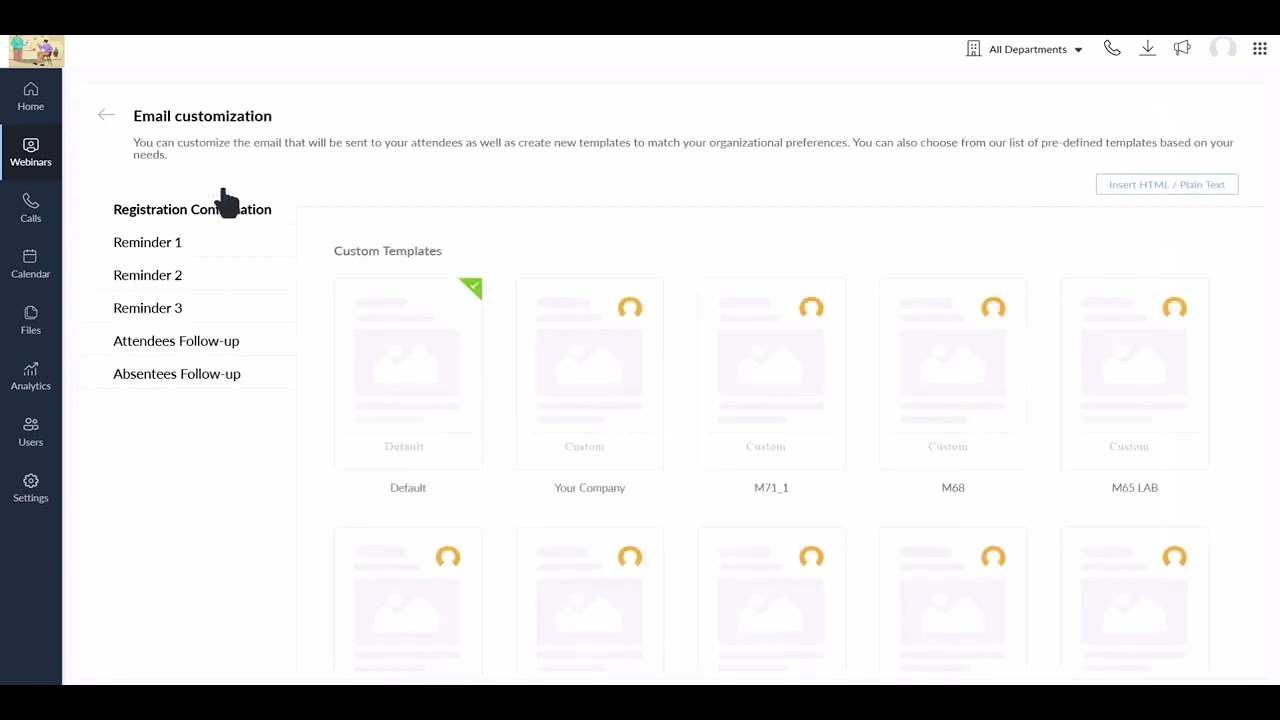Screen dimensions: 1280x720
Task: Select the M68 template thumbnail
Action: coord(953,373)
